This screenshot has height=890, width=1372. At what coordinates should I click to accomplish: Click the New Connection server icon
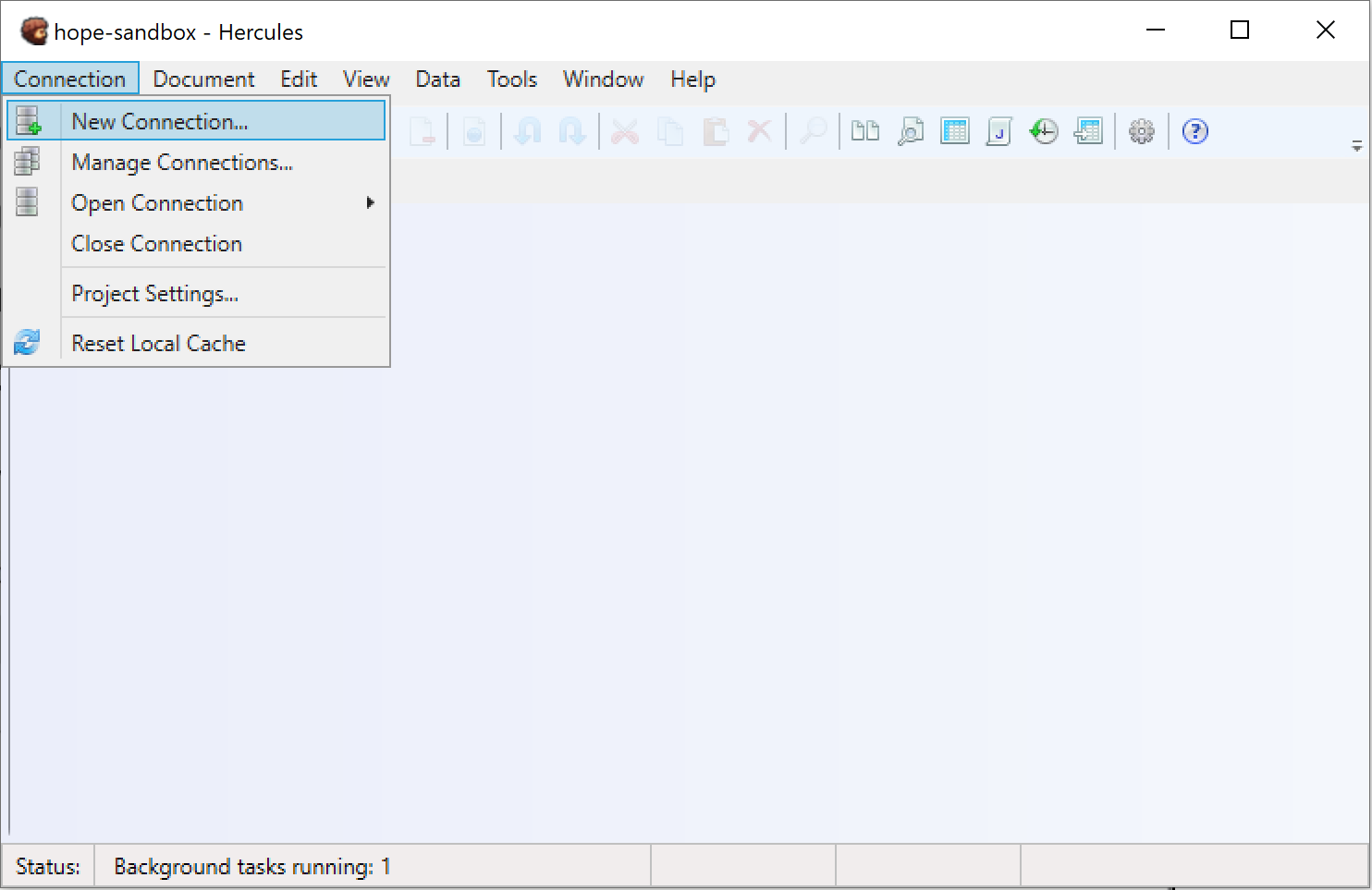tap(29, 121)
